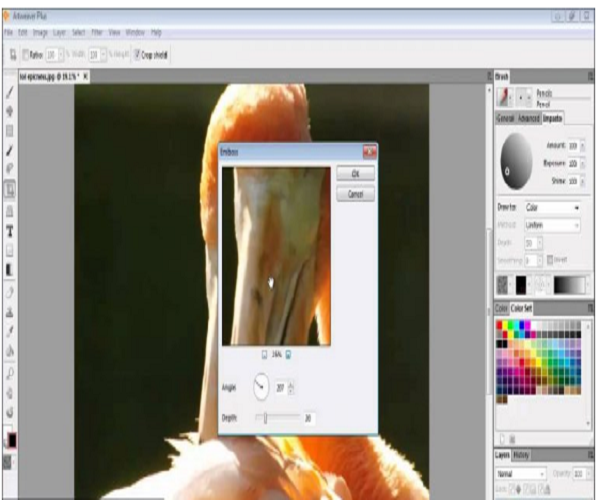Adjust the Angle value stepper
Viewport: 600px width, 500px height.
(291, 388)
